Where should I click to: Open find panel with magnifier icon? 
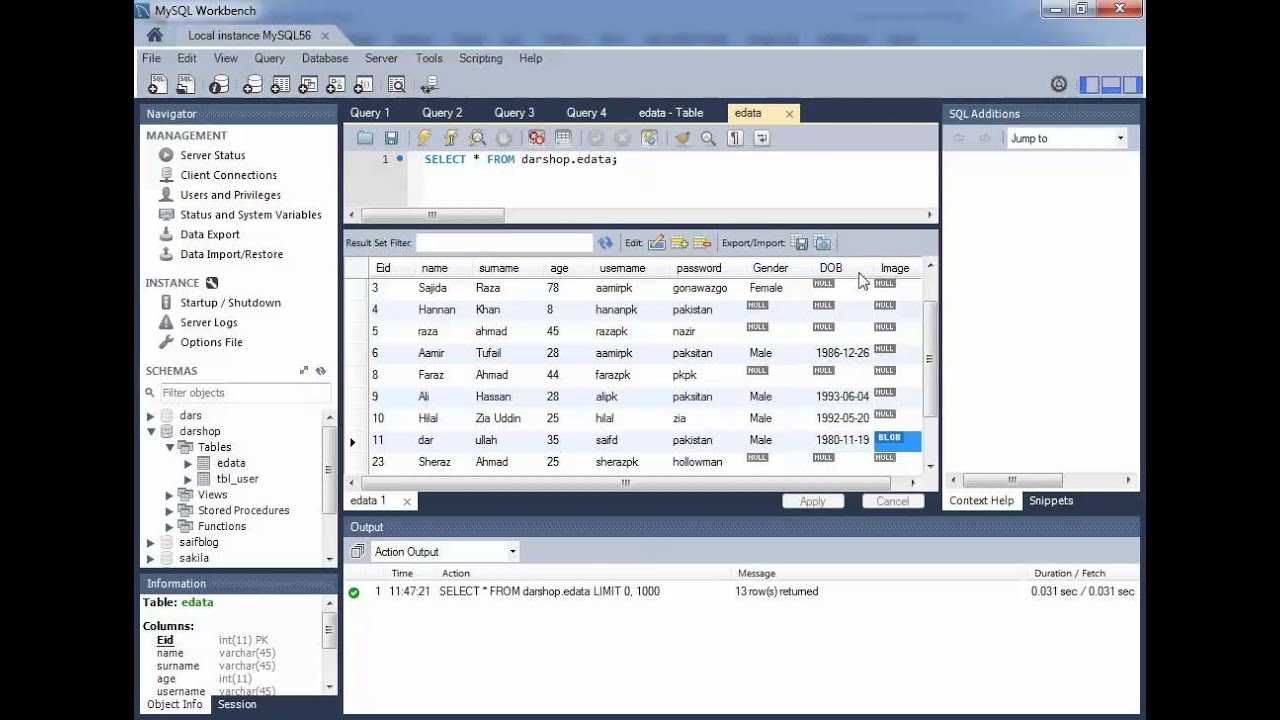pyautogui.click(x=708, y=138)
